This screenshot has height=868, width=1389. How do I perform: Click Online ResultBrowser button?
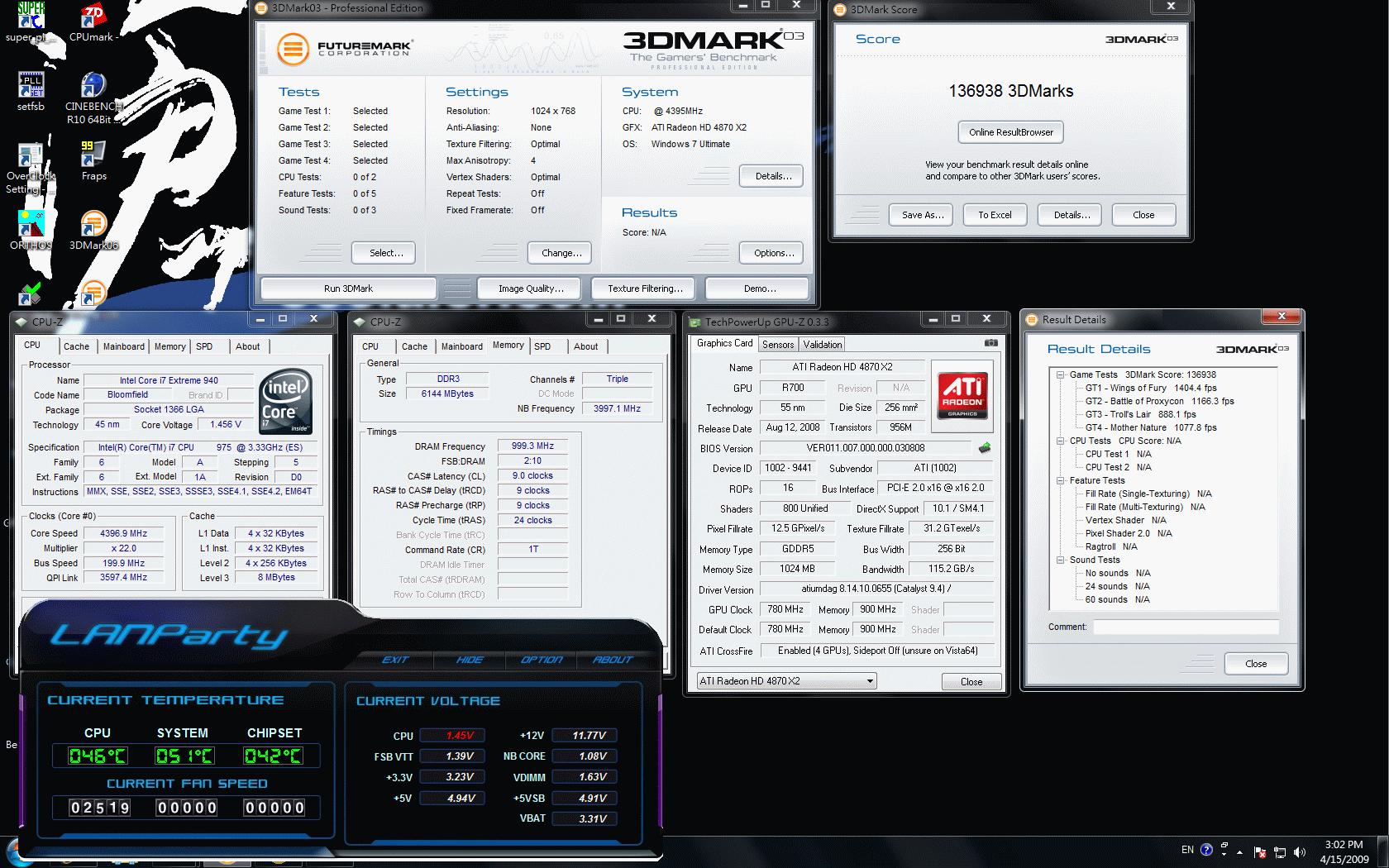(1011, 132)
